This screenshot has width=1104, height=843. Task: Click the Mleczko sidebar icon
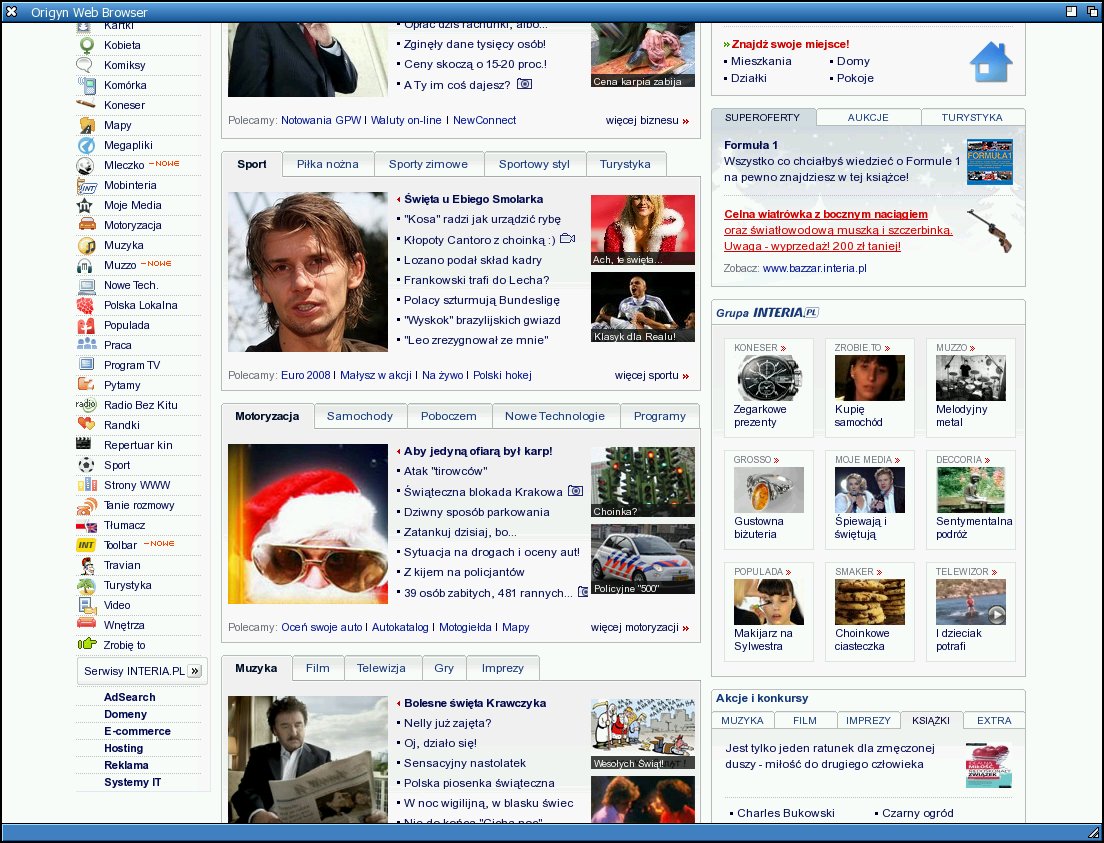85,166
